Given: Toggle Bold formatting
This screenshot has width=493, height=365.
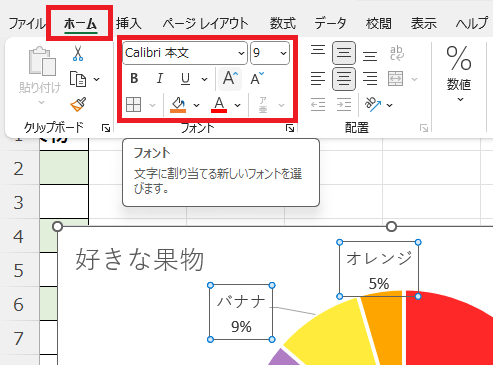Looking at the screenshot, I should tap(134, 79).
